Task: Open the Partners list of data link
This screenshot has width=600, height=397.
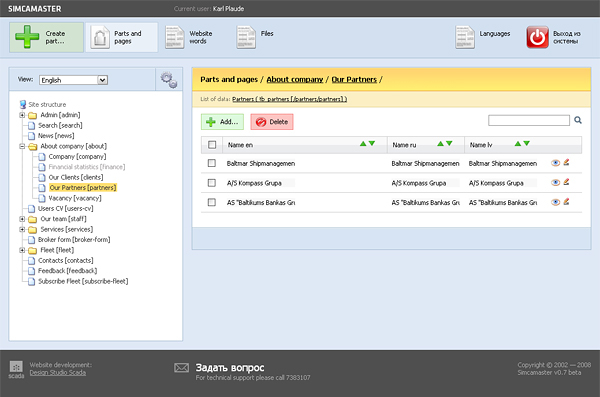Action: click(x=289, y=99)
